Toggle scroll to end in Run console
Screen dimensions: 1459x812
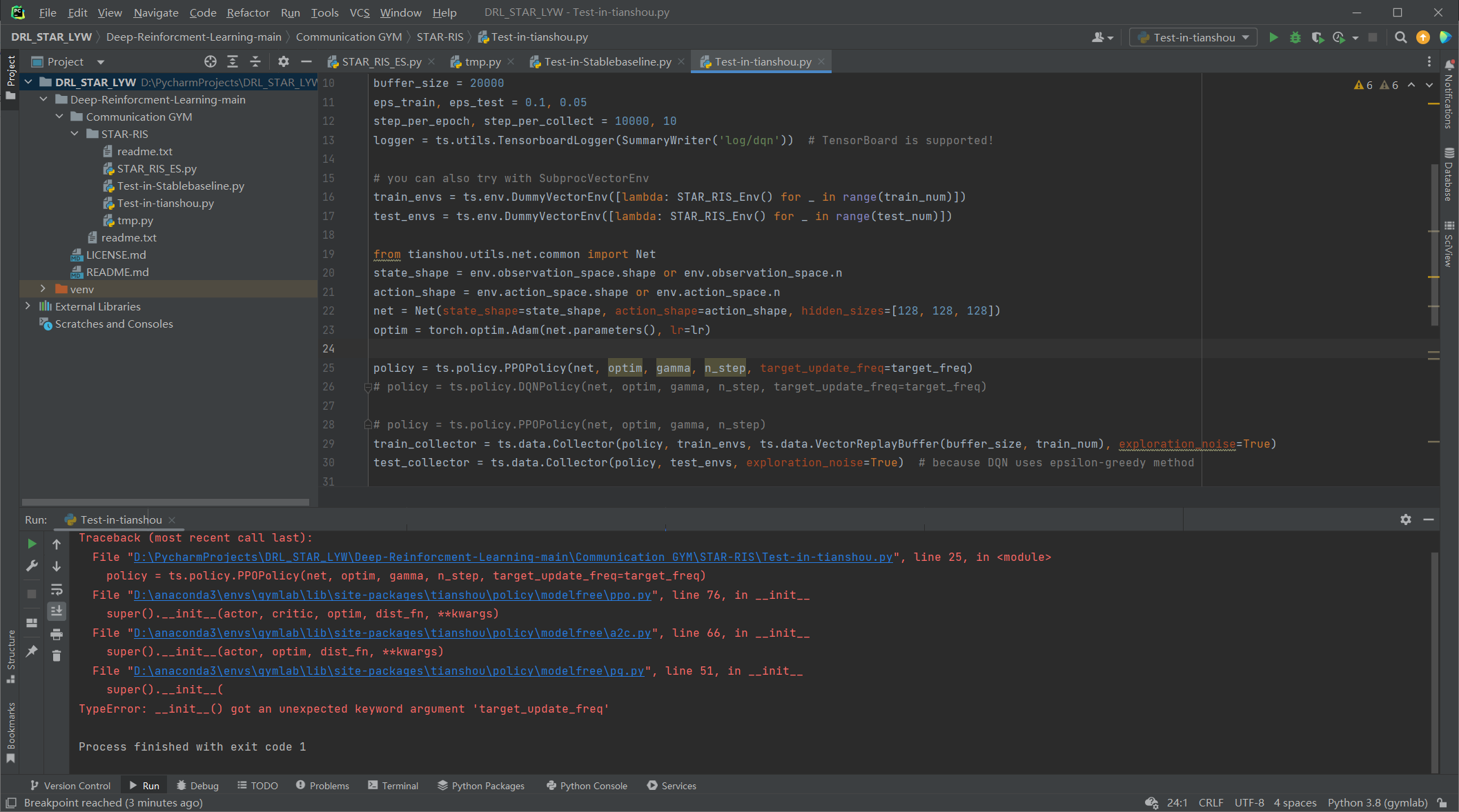click(x=57, y=611)
